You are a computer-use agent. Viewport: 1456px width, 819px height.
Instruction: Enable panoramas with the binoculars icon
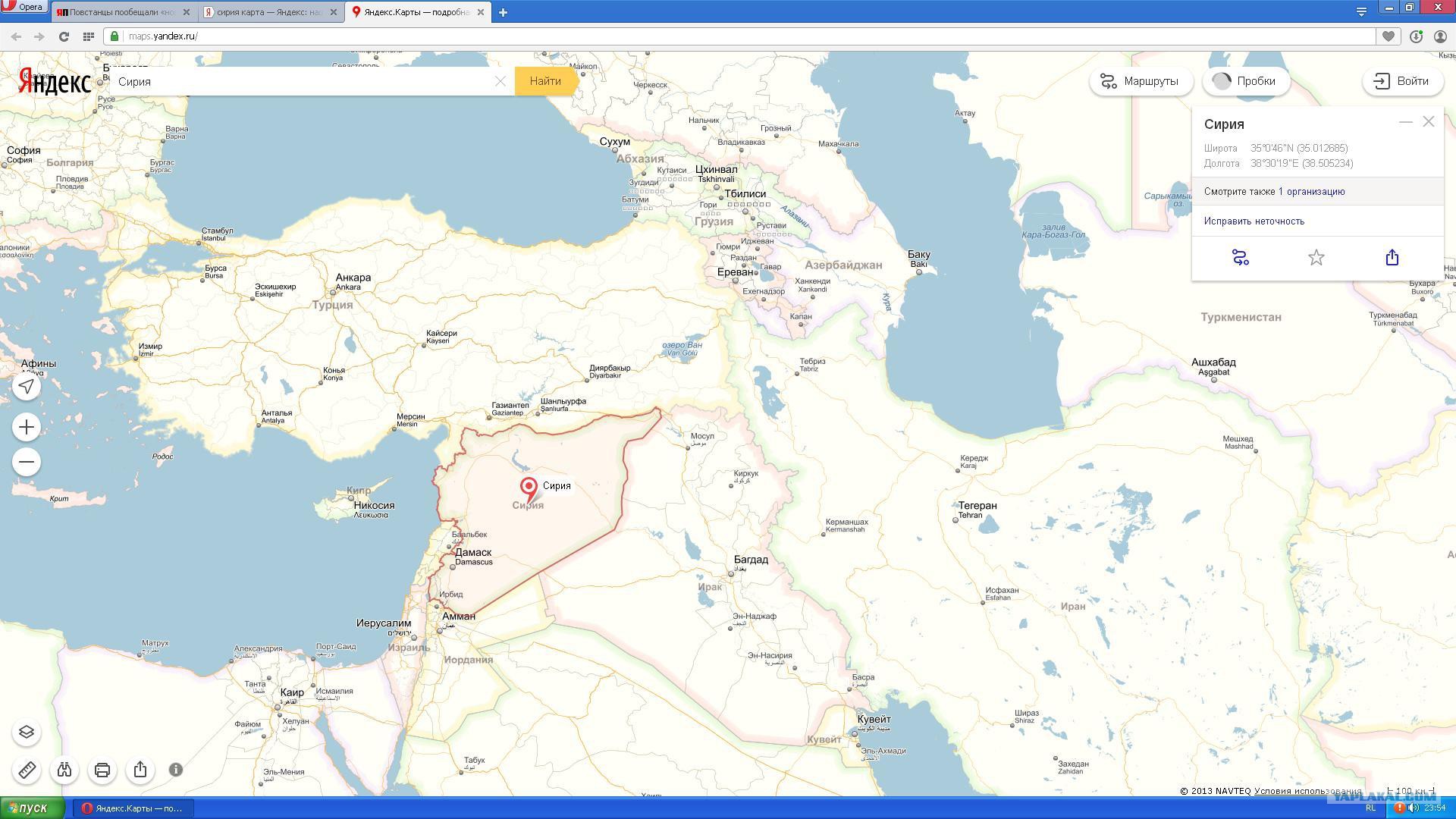point(64,770)
